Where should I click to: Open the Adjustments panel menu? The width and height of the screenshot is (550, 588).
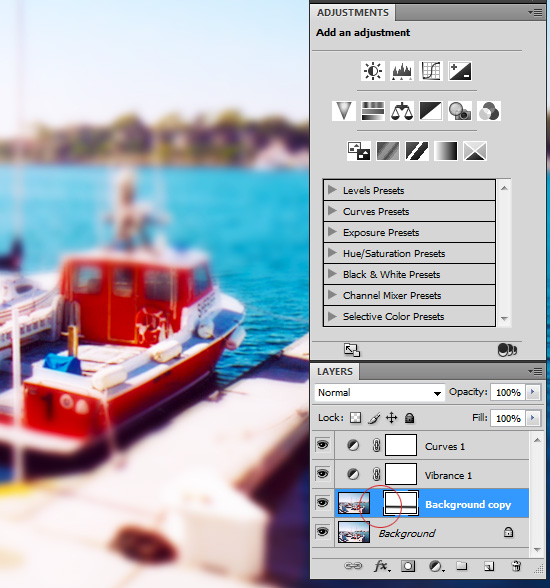[x=535, y=12]
